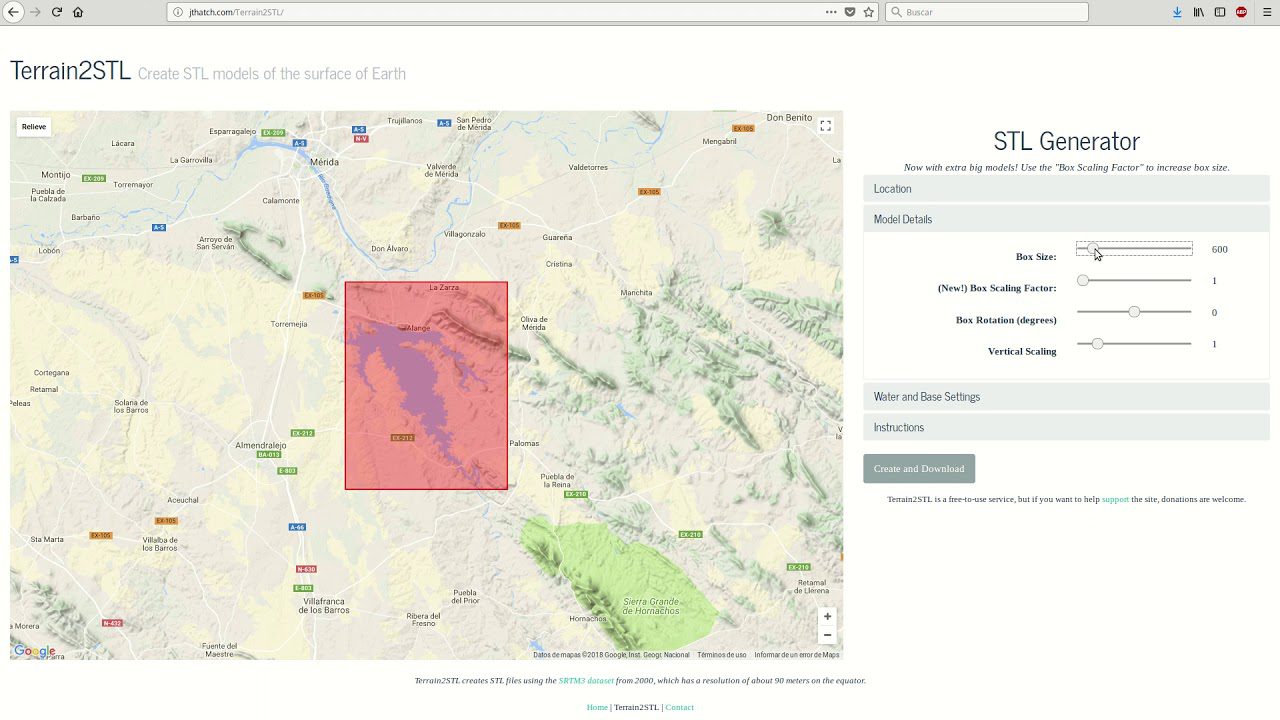Toggle the Relieve terrain map button
This screenshot has width=1280, height=720.
[34, 127]
